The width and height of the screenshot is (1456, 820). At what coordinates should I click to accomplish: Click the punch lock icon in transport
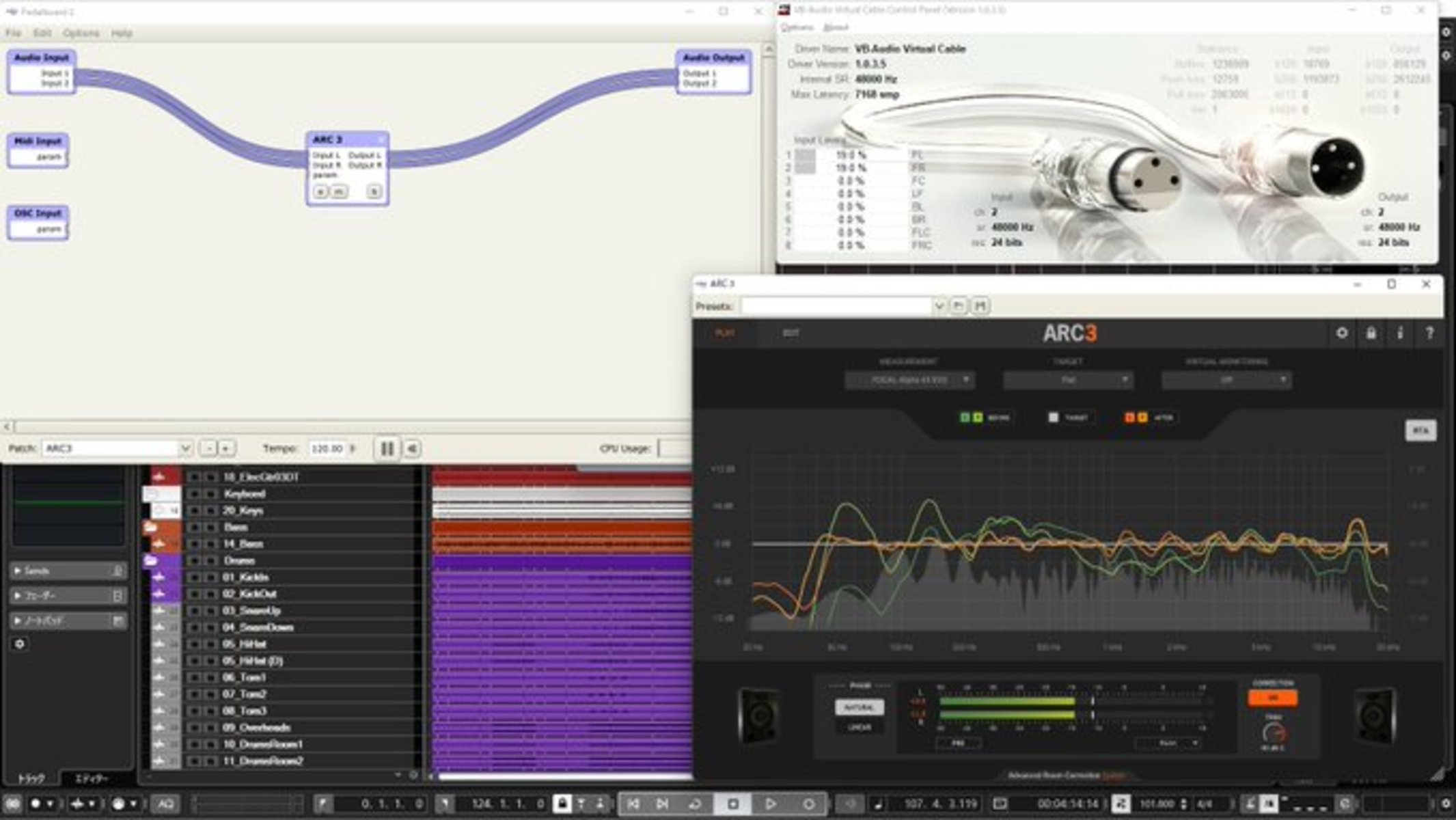click(x=562, y=804)
